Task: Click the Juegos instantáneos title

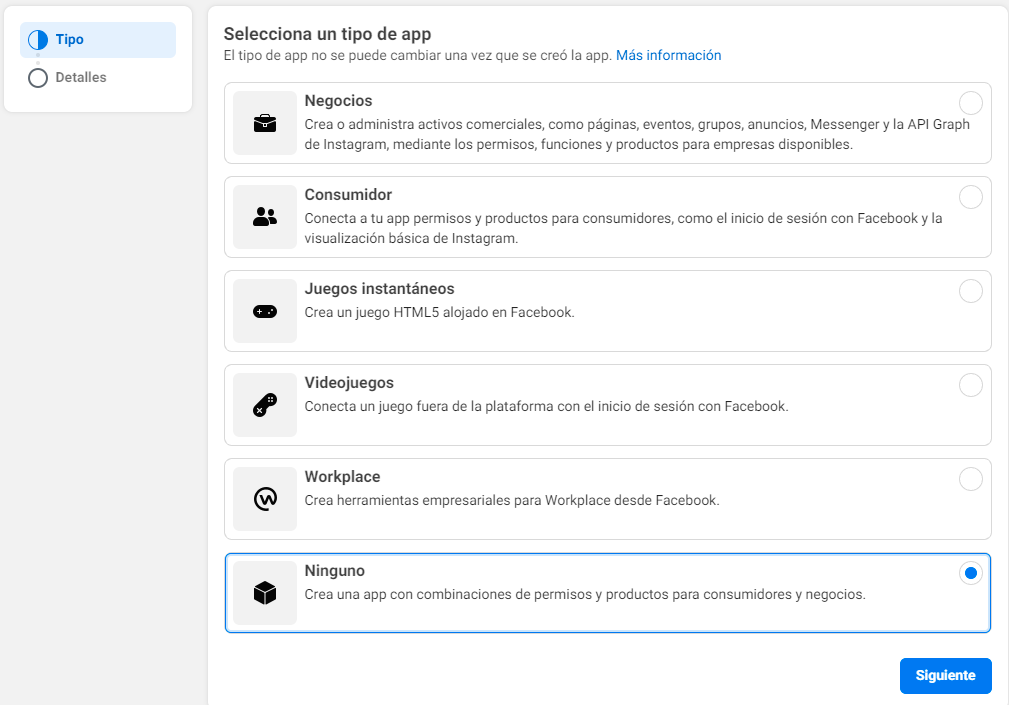Action: (x=380, y=289)
